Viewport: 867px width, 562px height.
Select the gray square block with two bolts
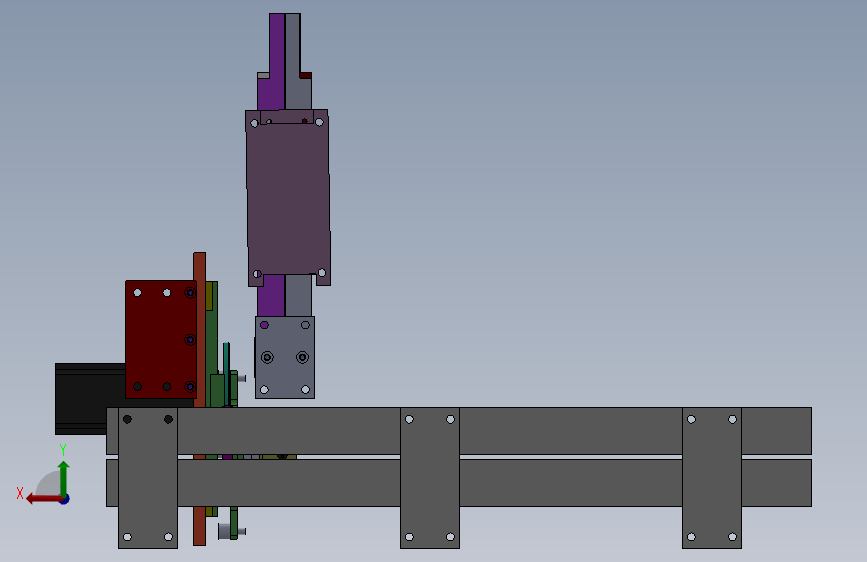pyautogui.click(x=285, y=357)
